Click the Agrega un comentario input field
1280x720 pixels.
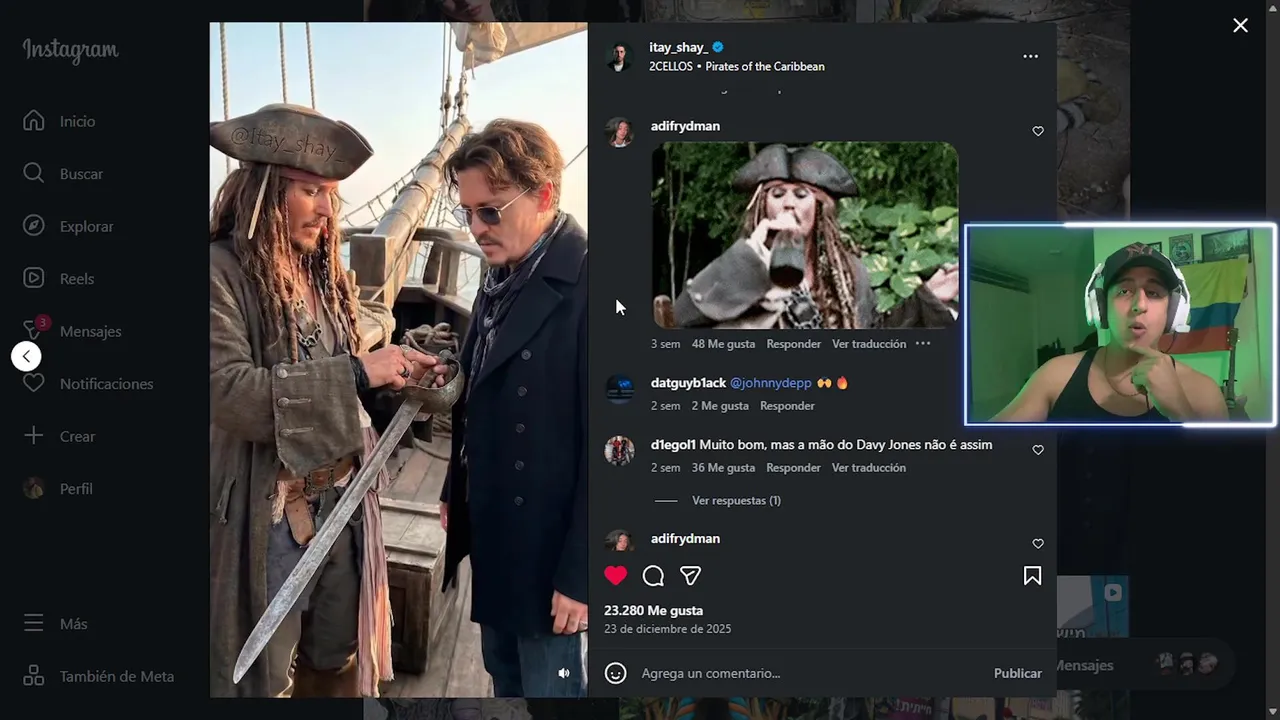click(x=800, y=673)
